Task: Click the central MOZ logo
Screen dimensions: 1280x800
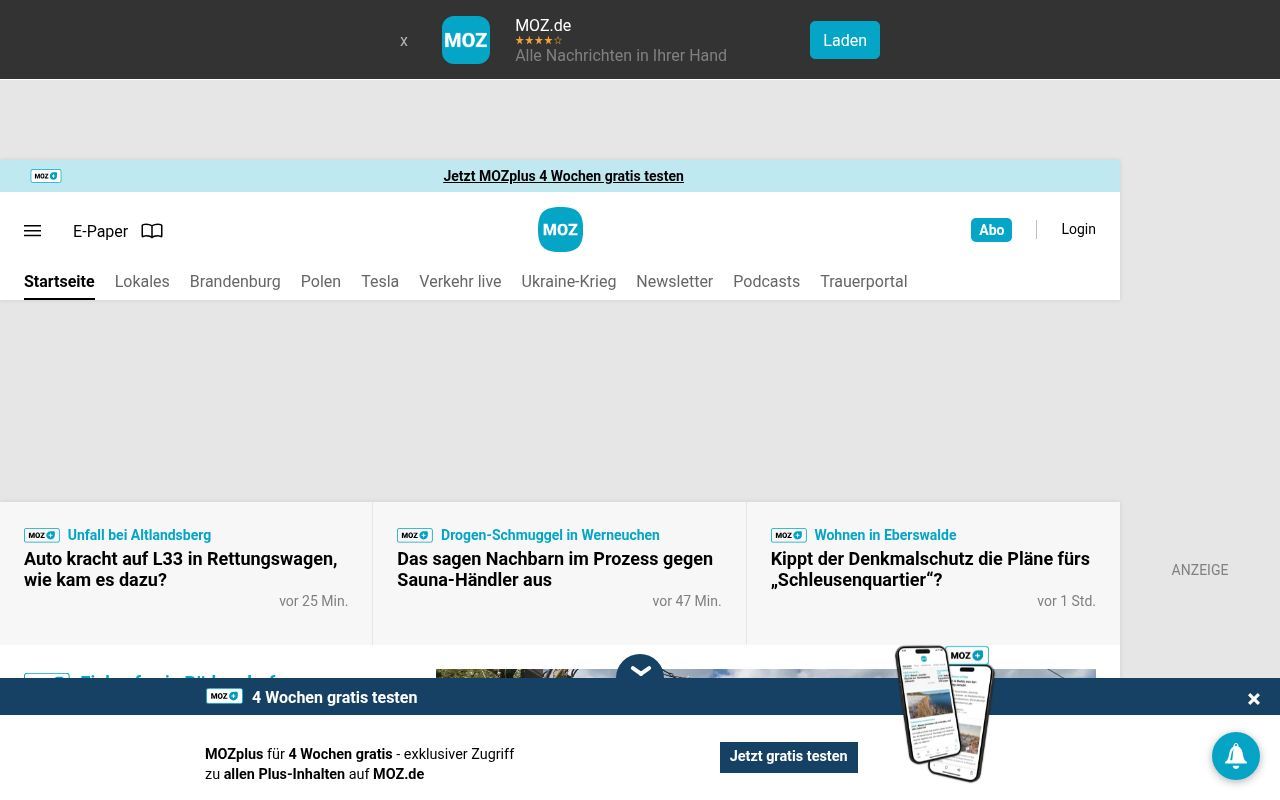Action: (x=560, y=230)
